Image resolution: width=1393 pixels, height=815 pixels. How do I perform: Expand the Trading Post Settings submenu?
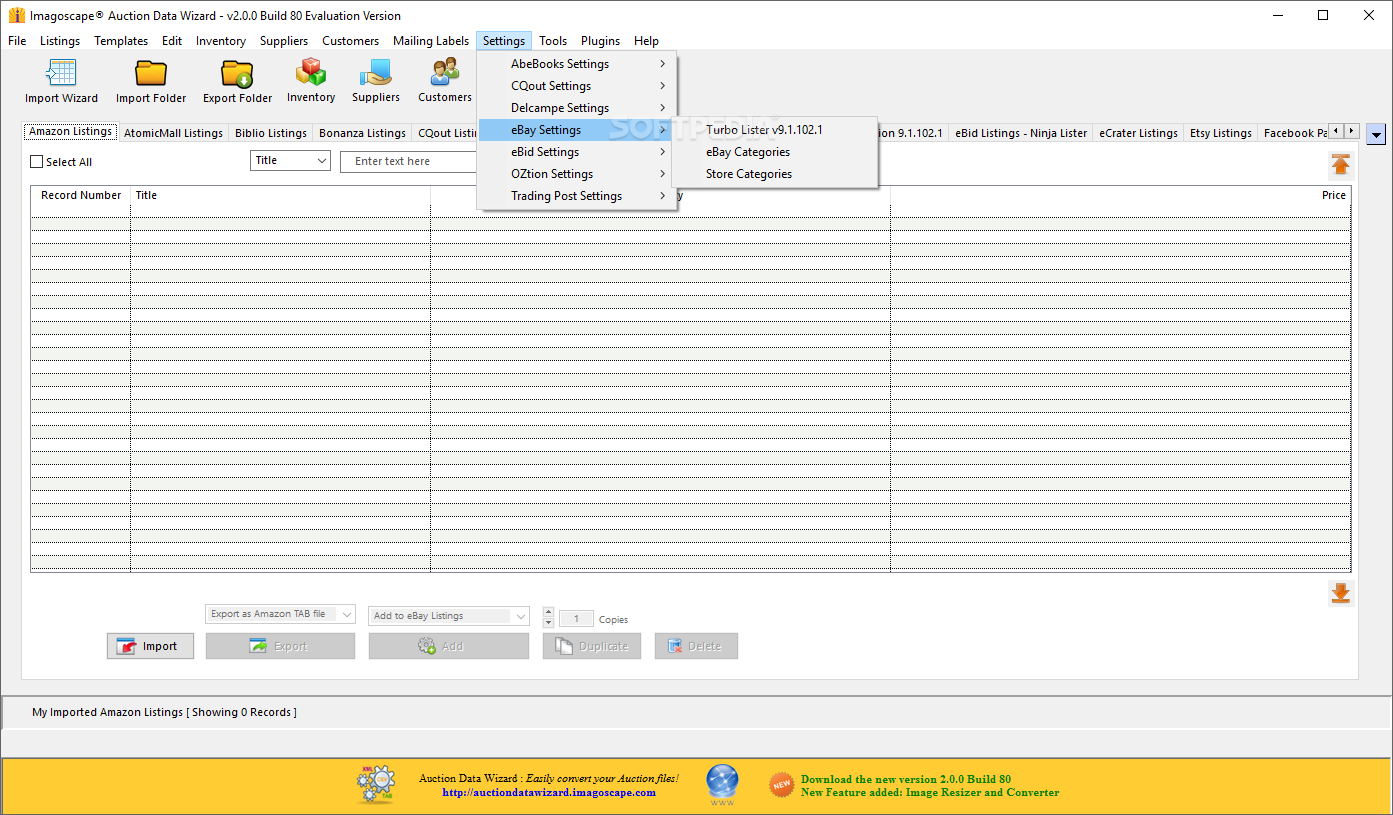tap(578, 196)
